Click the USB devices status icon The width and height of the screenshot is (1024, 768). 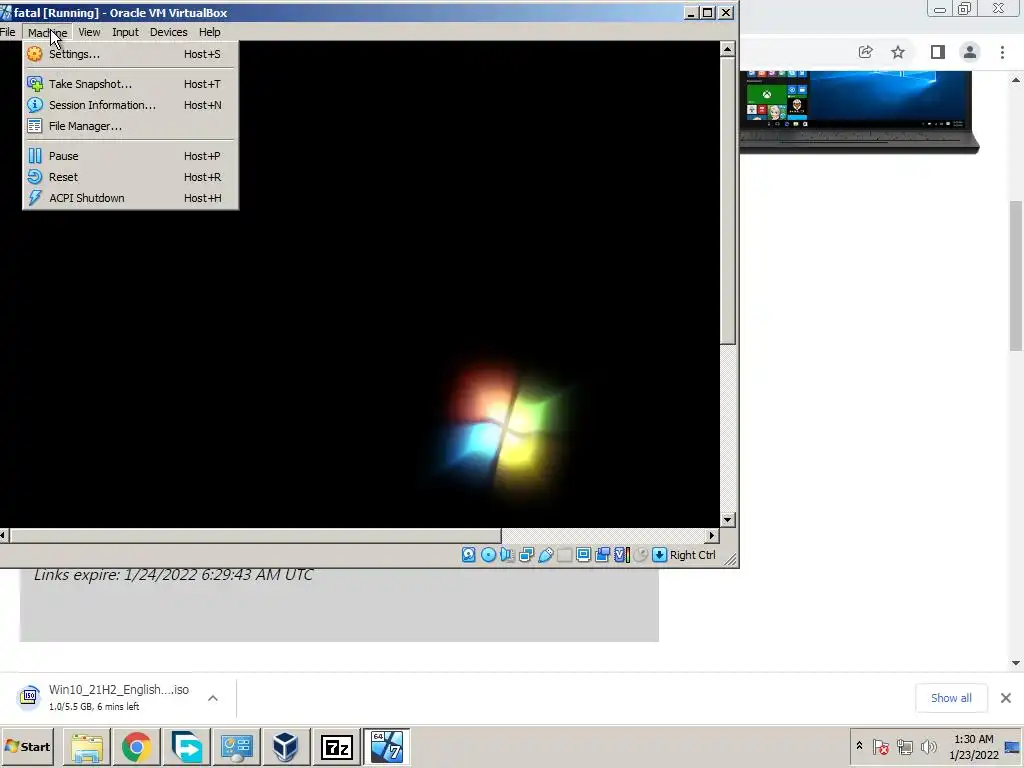coord(545,555)
